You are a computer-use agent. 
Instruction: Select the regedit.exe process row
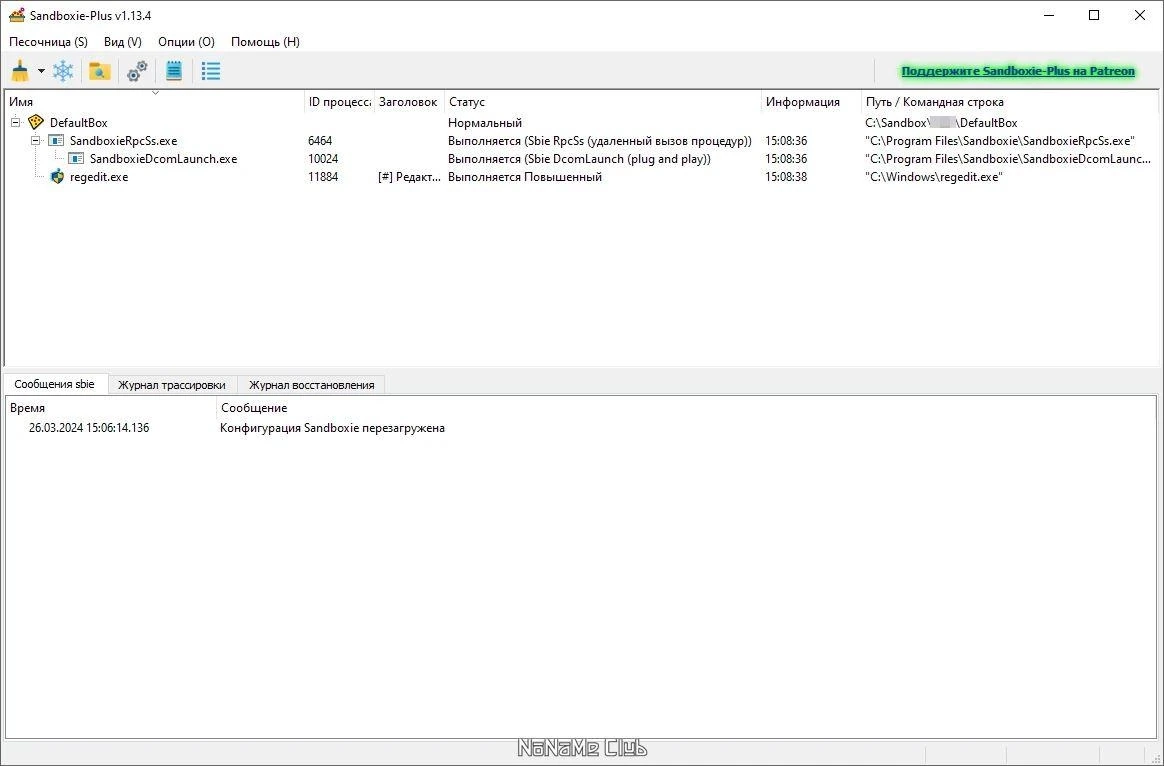[x=581, y=177]
